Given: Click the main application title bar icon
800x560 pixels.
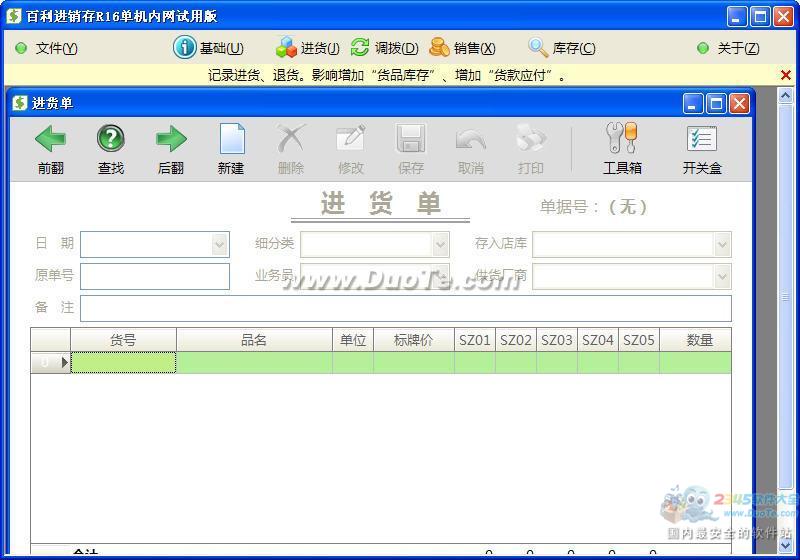Looking at the screenshot, I should (x=14, y=16).
